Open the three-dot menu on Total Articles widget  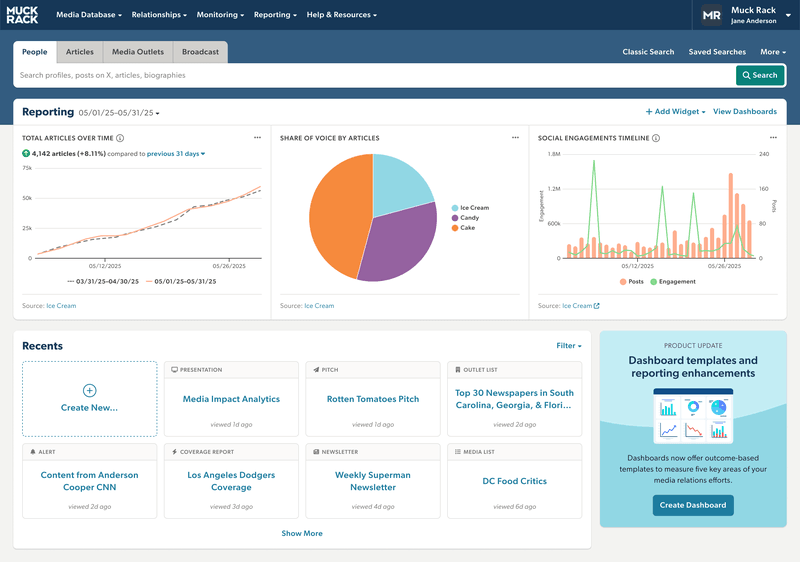tap(257, 138)
